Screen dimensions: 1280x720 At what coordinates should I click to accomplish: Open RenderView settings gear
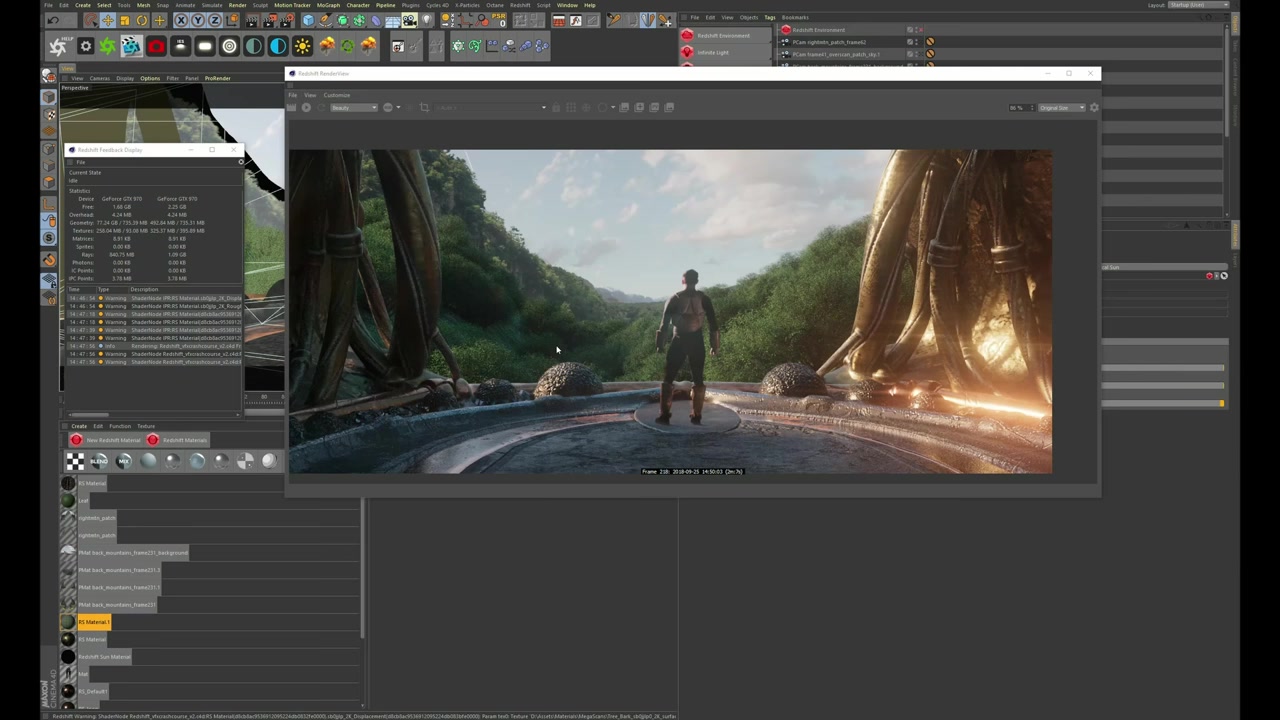(x=1094, y=107)
